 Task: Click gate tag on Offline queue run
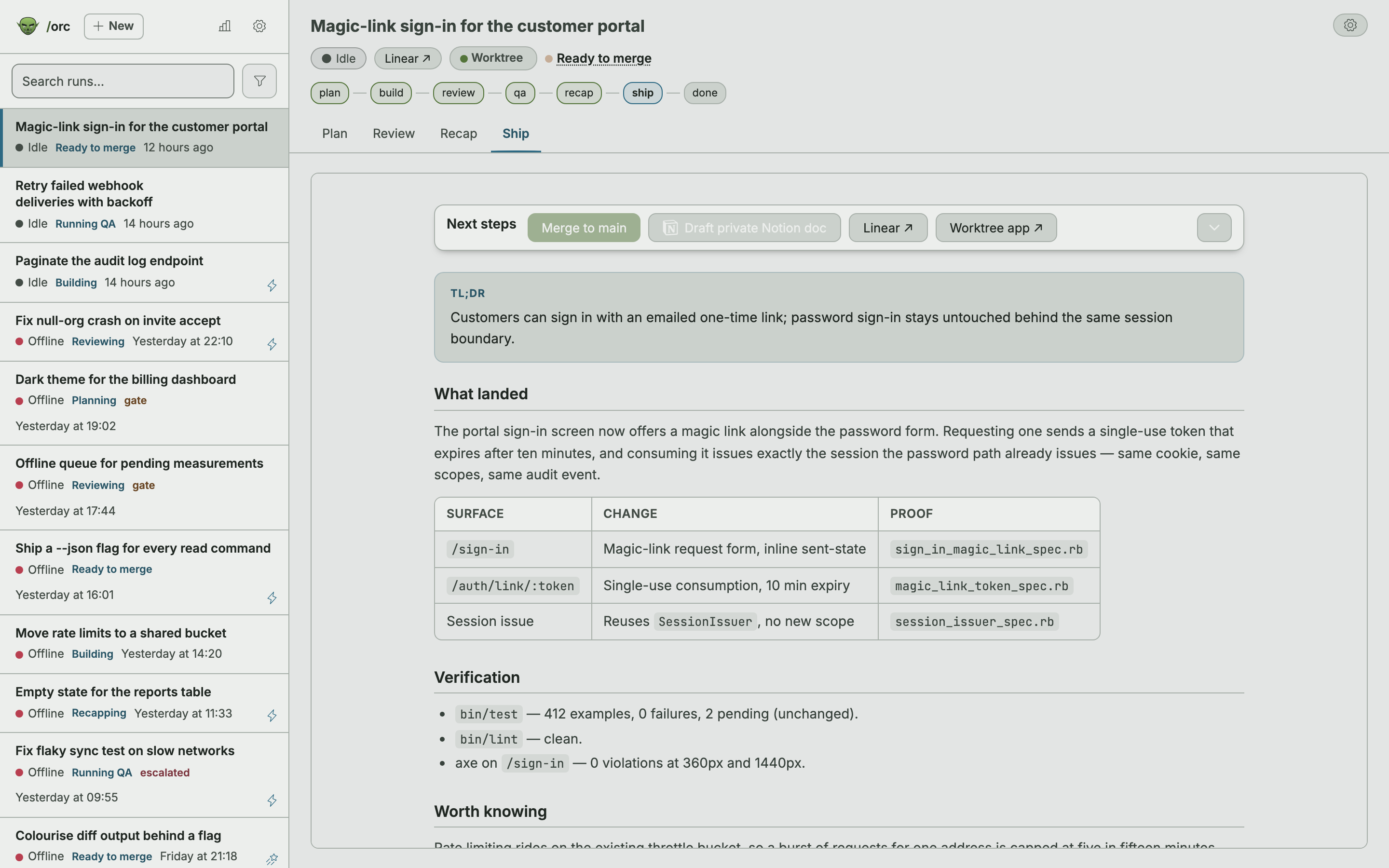(144, 485)
